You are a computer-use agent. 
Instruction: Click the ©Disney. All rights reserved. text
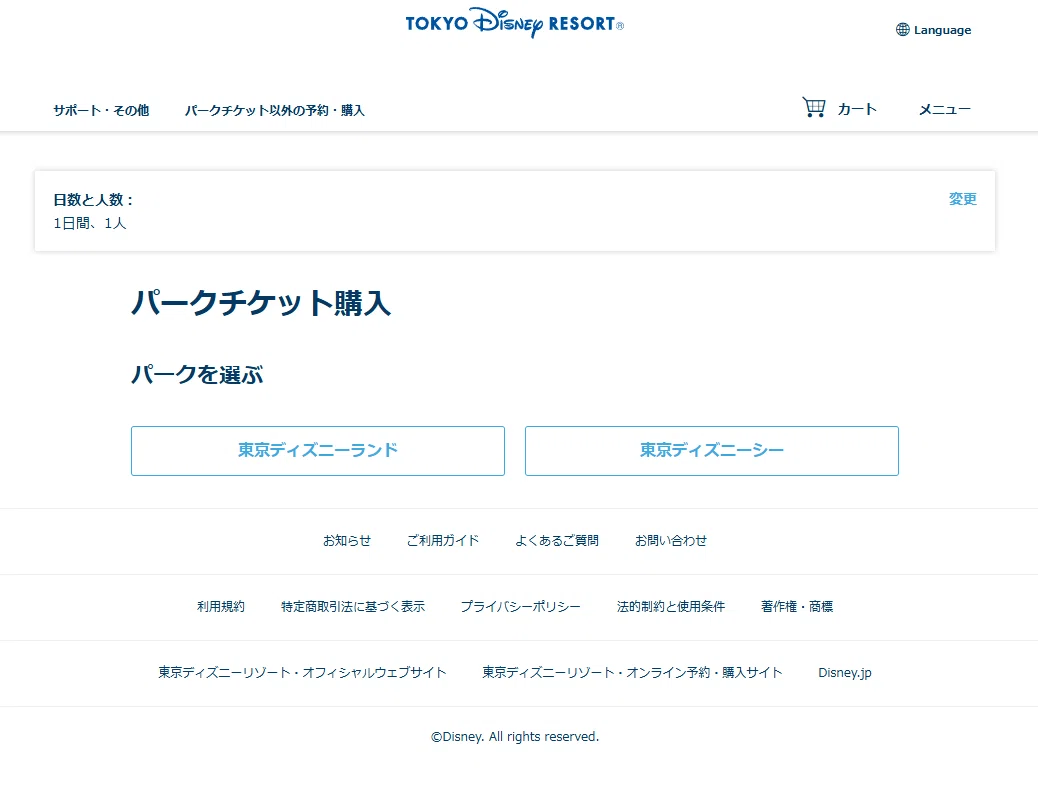coord(515,737)
